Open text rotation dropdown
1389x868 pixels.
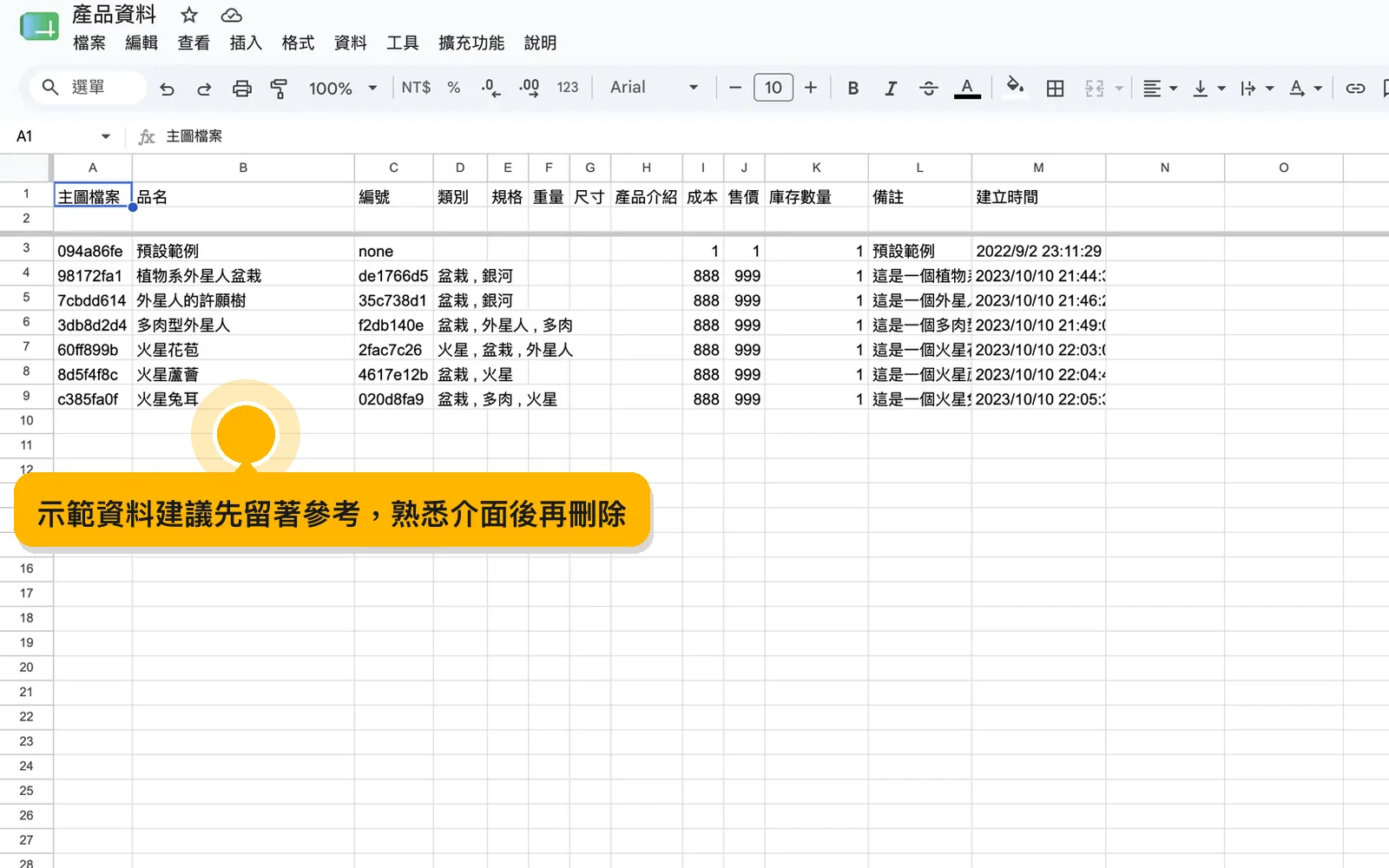pyautogui.click(x=1305, y=88)
